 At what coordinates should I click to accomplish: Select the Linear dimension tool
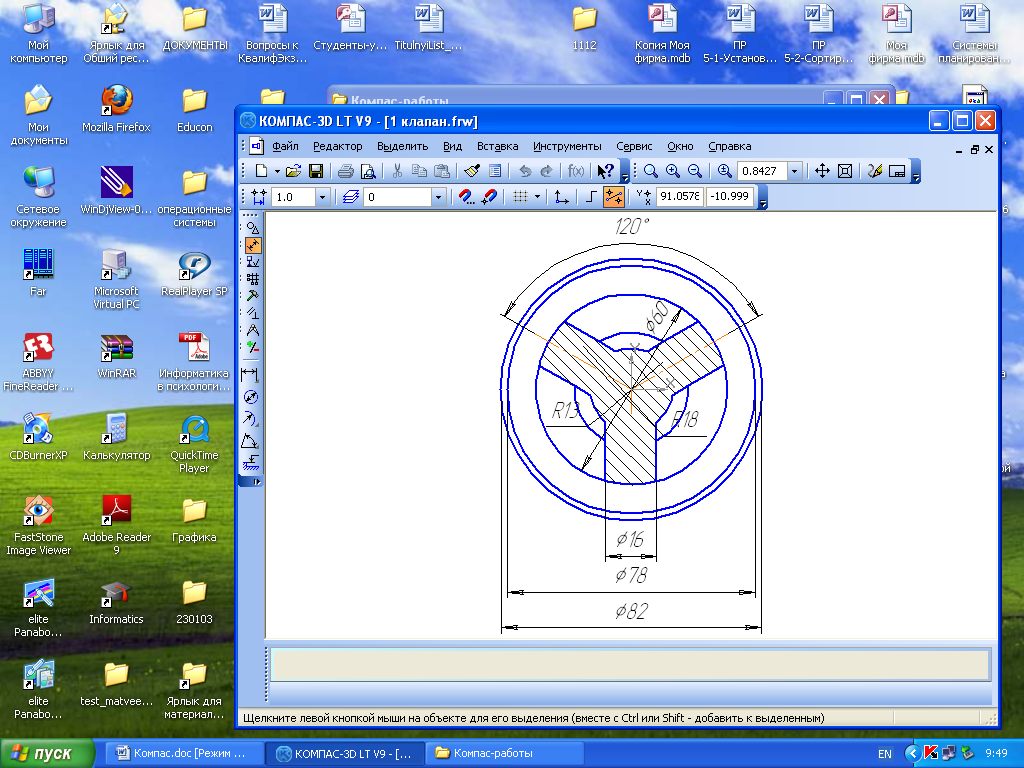pyautogui.click(x=252, y=375)
